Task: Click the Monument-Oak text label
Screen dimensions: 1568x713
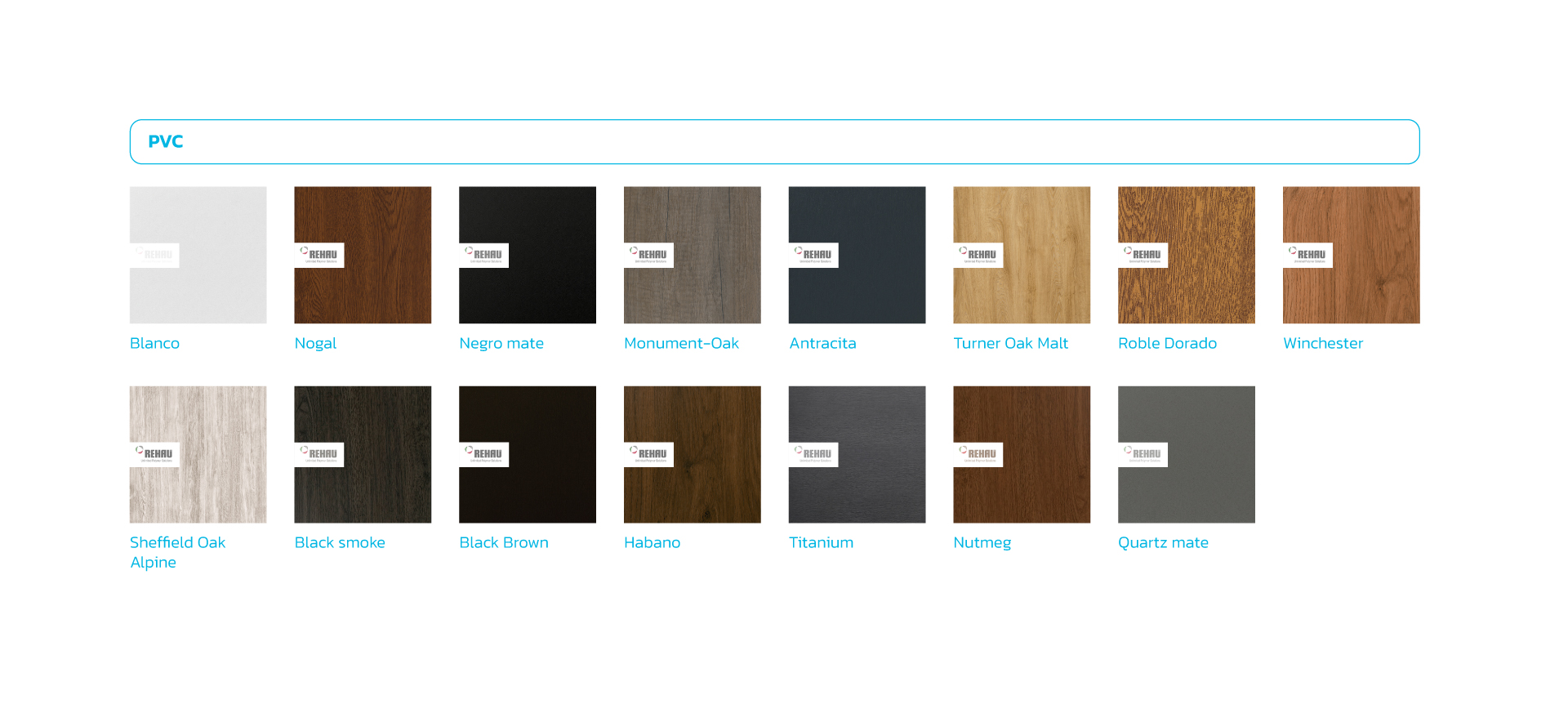Action: point(681,344)
